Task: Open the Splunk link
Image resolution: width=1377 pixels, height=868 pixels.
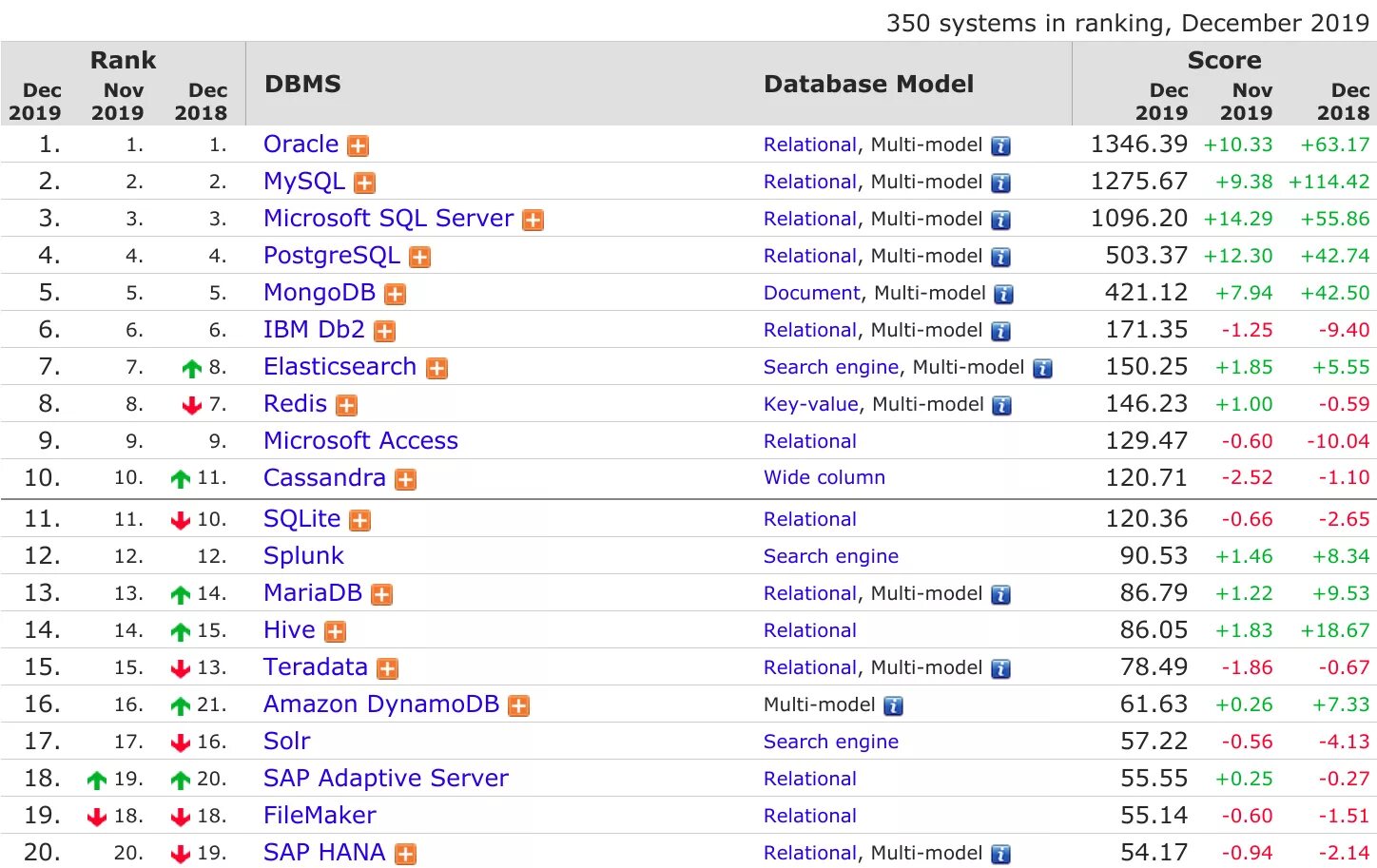Action: pos(303,556)
